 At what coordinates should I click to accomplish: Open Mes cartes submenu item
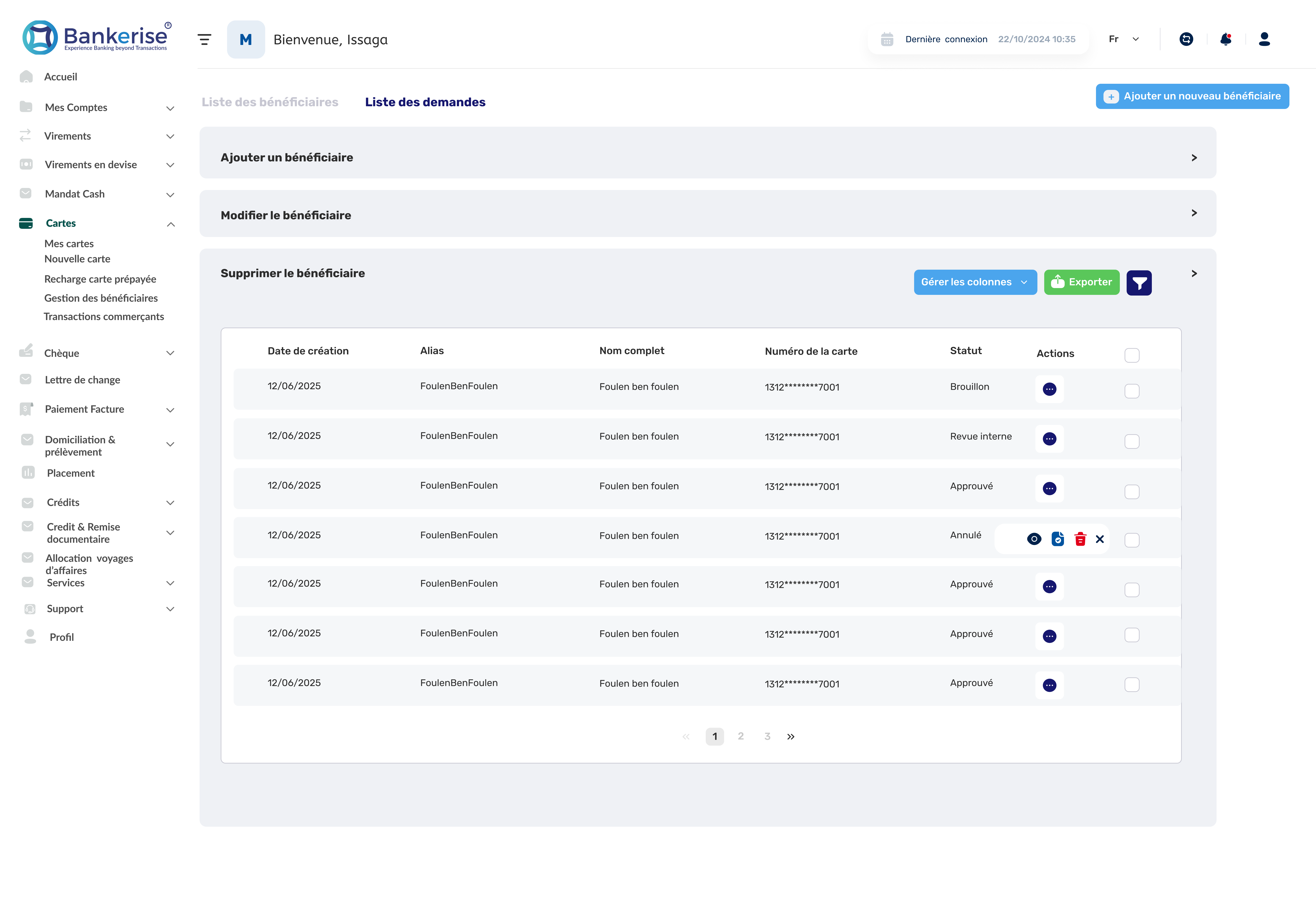pos(69,244)
